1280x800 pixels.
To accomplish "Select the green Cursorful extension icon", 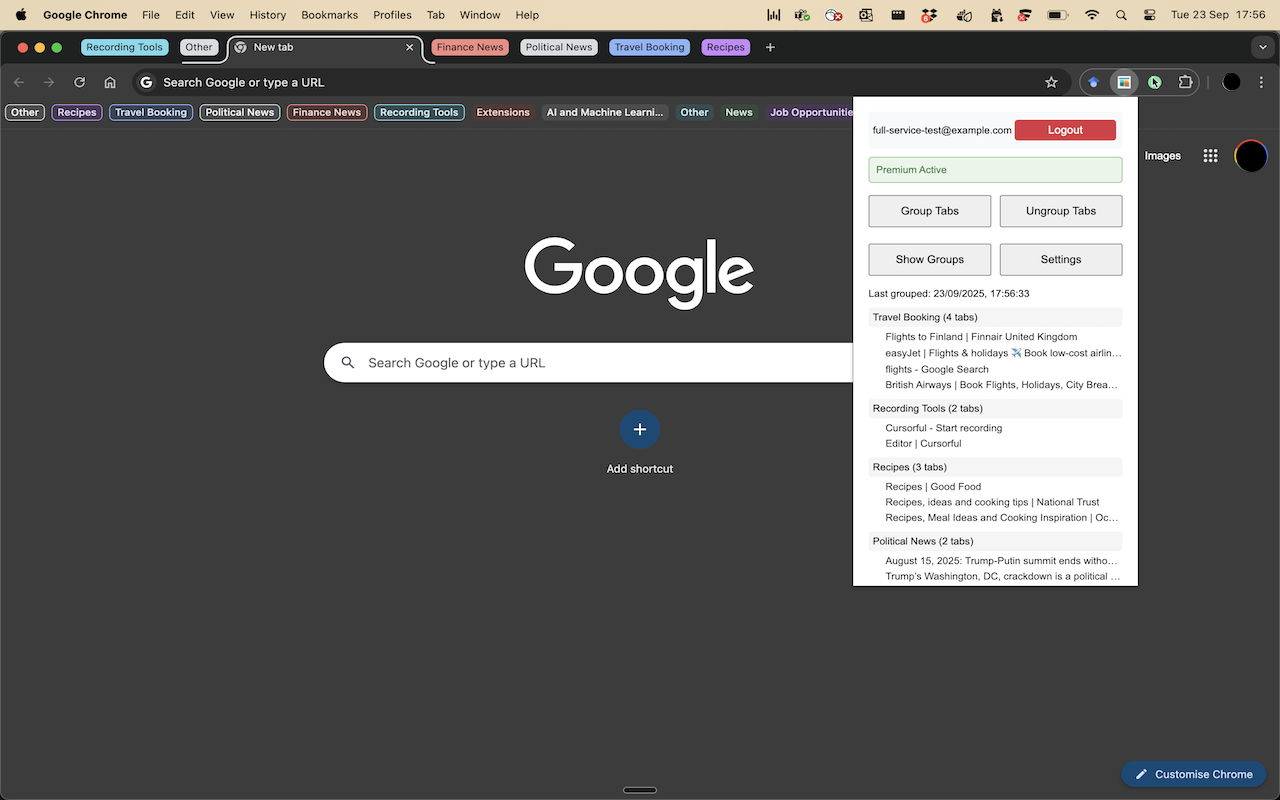I will pos(1154,82).
